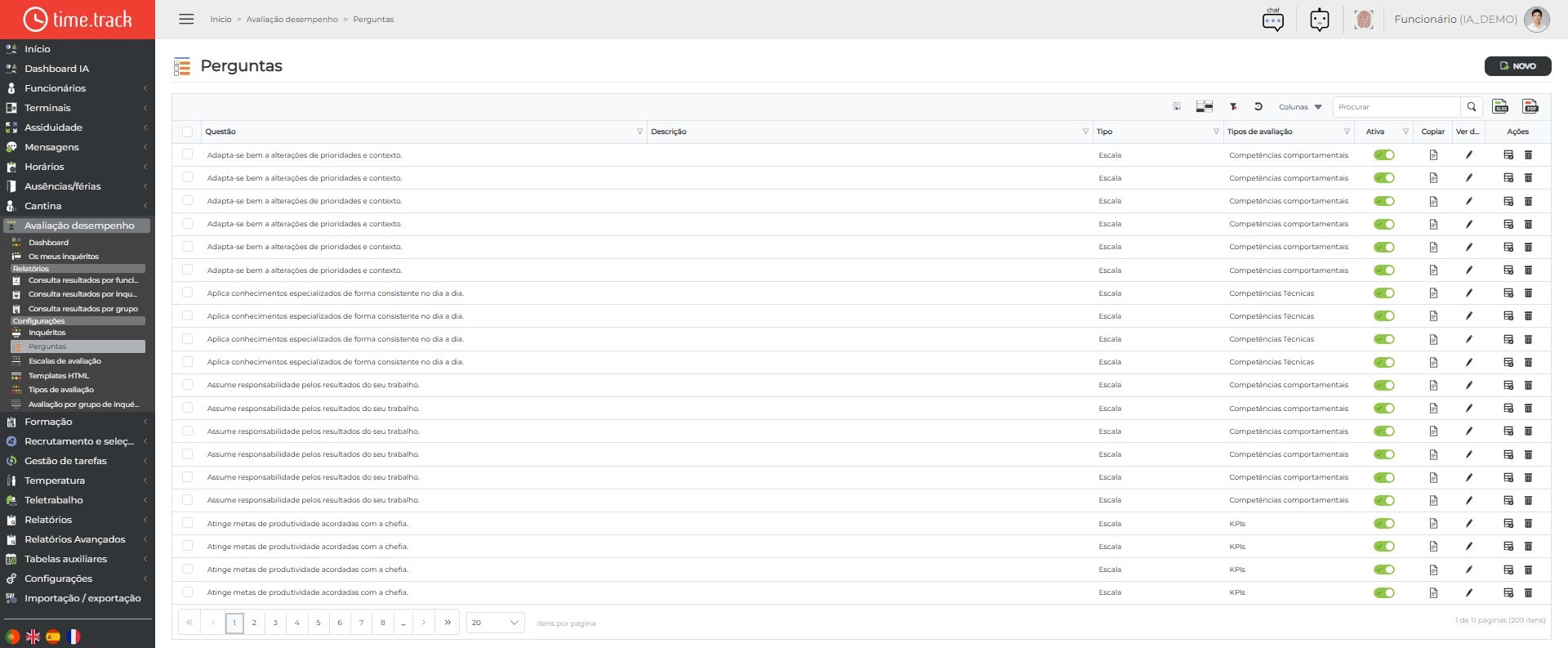The width and height of the screenshot is (1568, 648).
Task: Open the user profile avatar
Action: tap(1536, 20)
